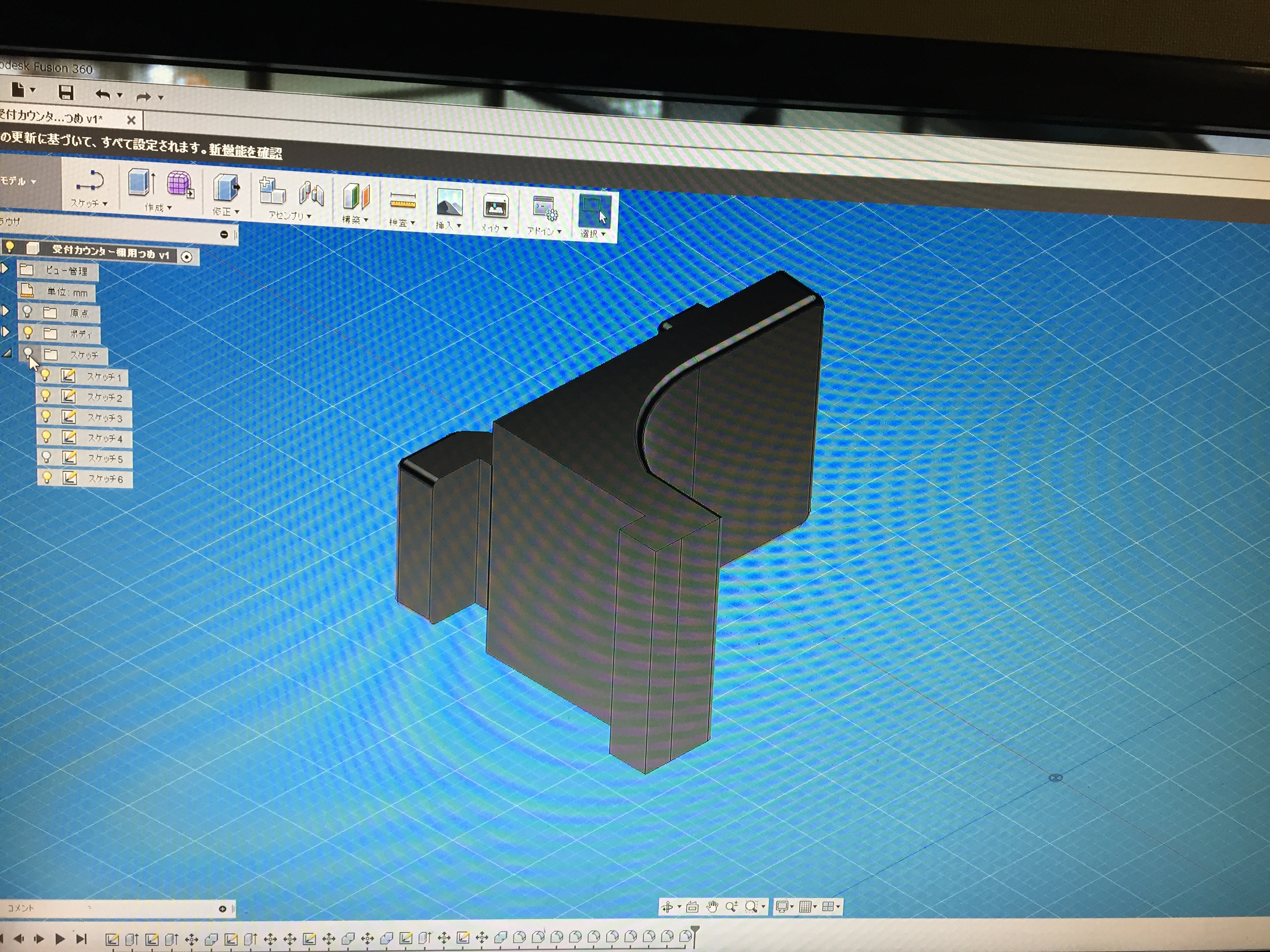Click the Orbit navigation icon
This screenshot has width=1270, height=952.
point(668,906)
